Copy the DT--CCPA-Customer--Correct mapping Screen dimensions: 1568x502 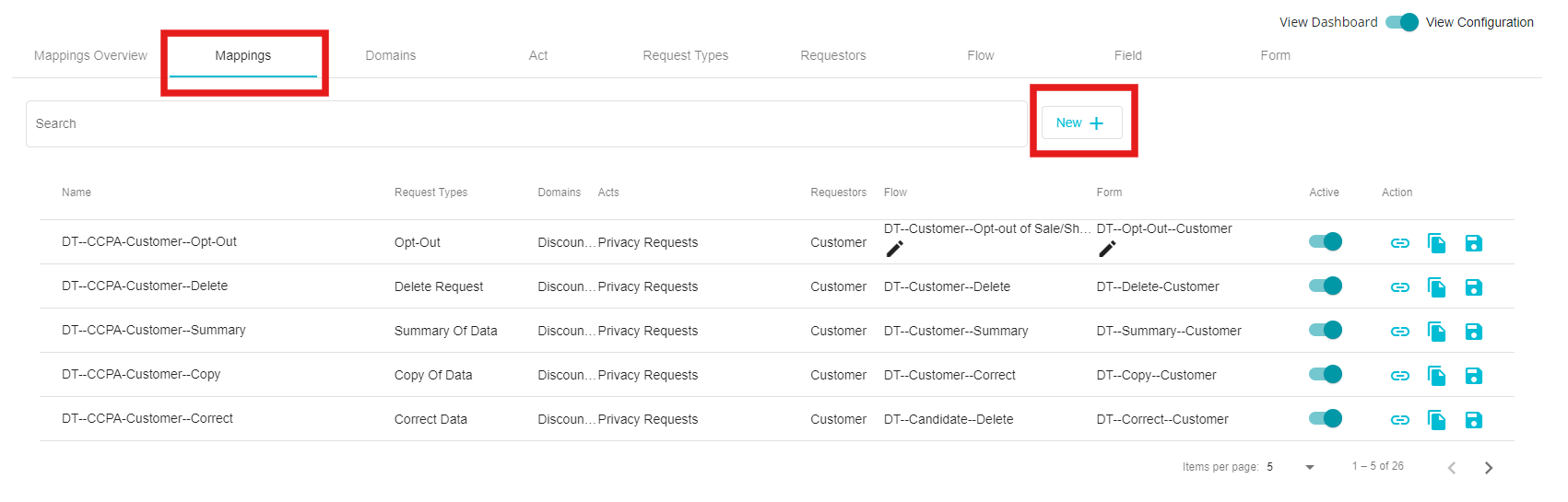pos(1436,420)
